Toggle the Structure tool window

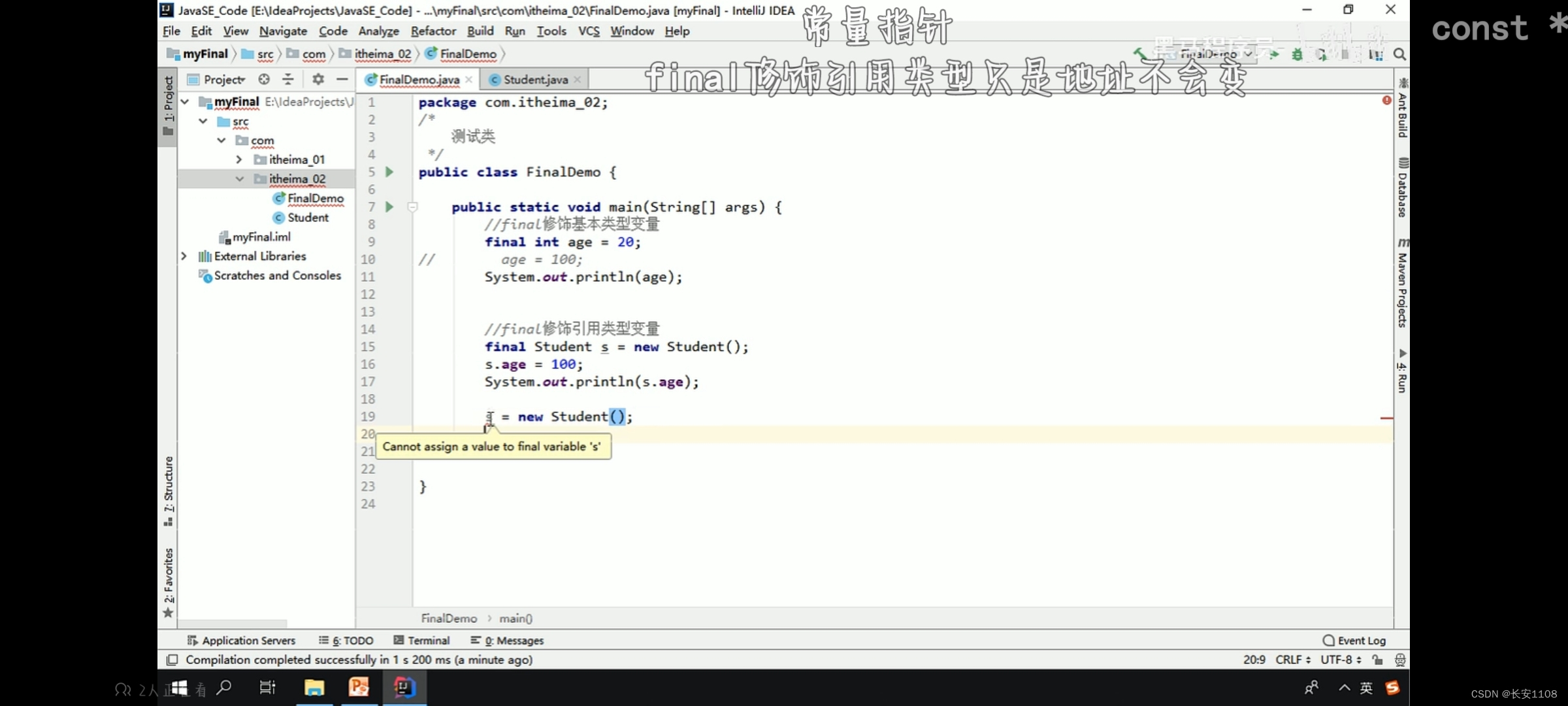[x=169, y=492]
